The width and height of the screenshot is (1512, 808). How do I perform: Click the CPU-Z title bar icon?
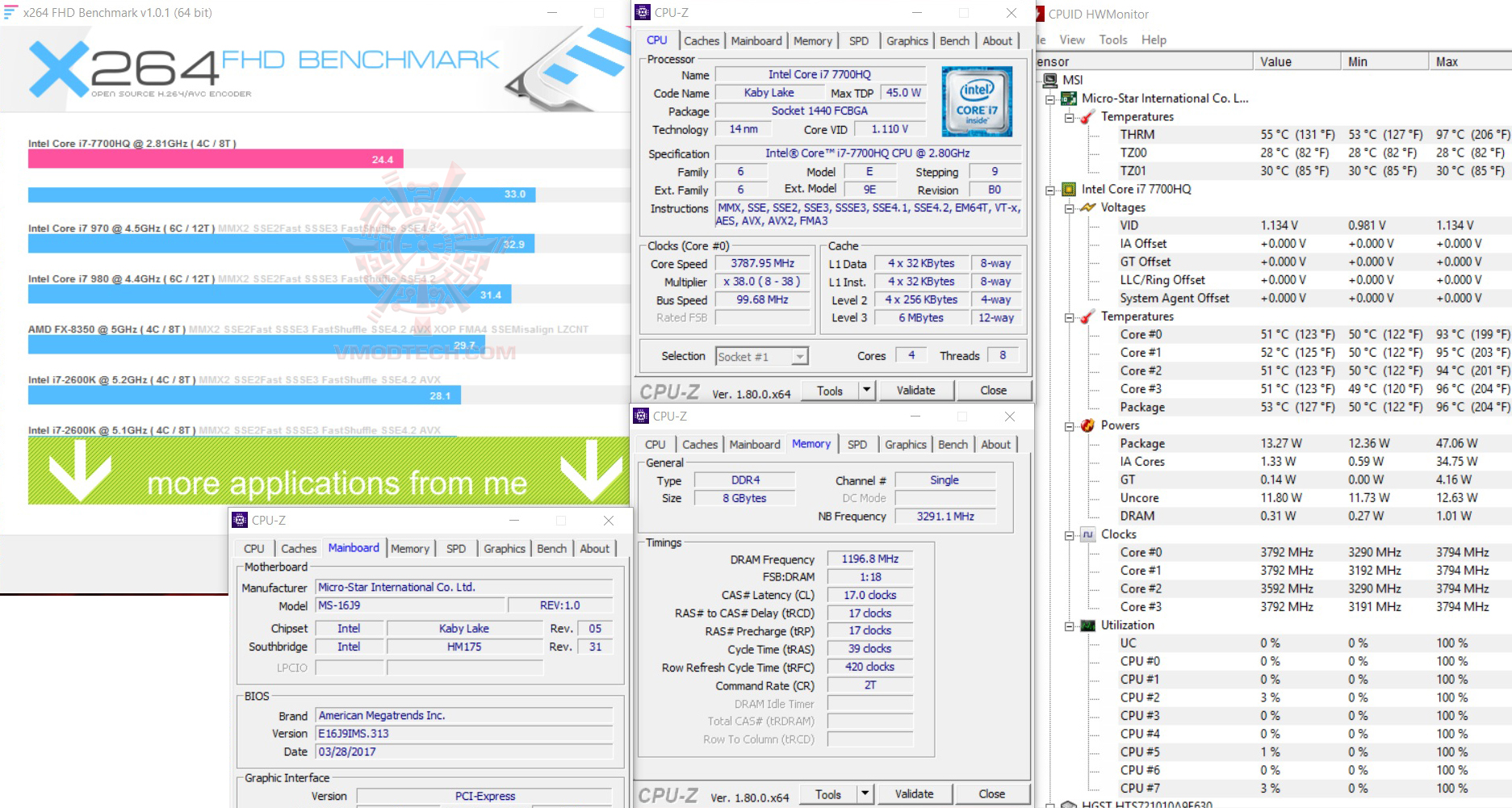(642, 12)
